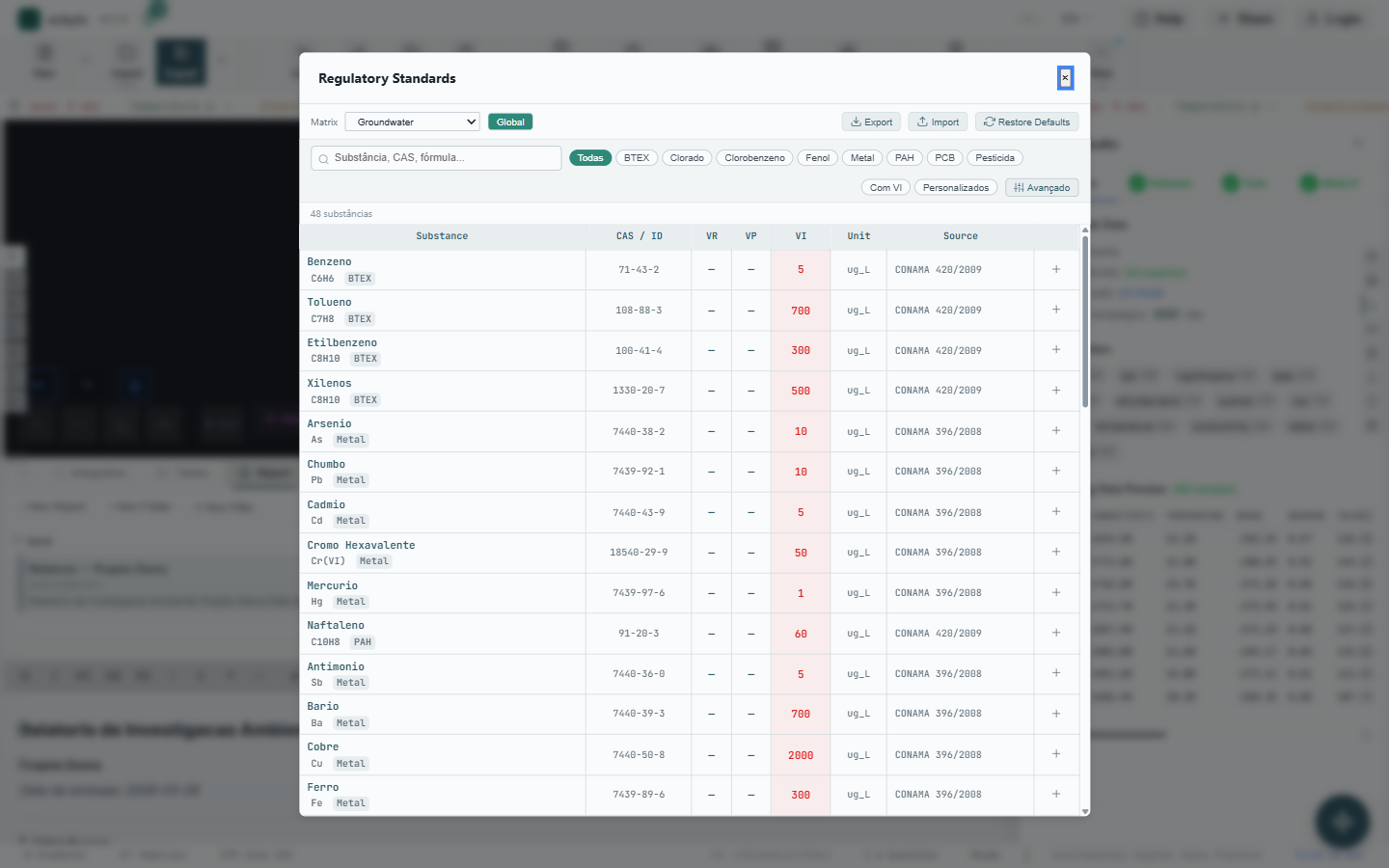Click the Import button
The image size is (1389, 868).
pos(938,122)
